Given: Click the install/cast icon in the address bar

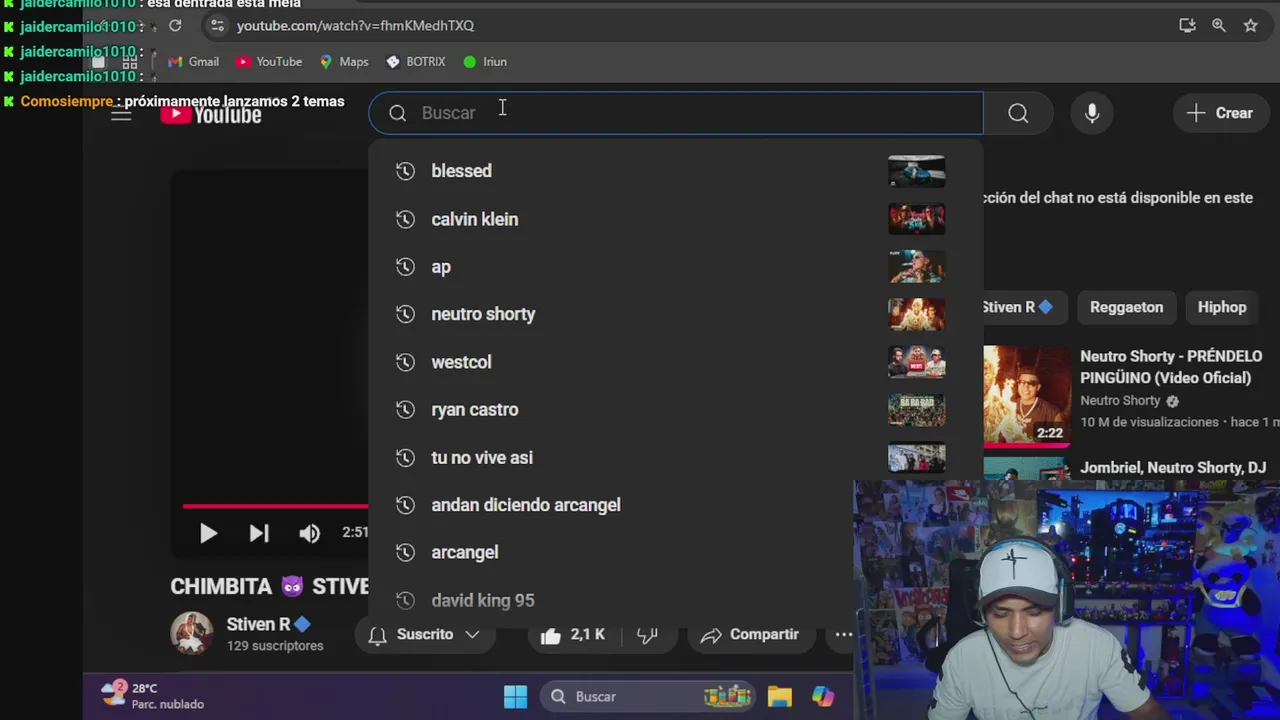Looking at the screenshot, I should tap(1187, 26).
